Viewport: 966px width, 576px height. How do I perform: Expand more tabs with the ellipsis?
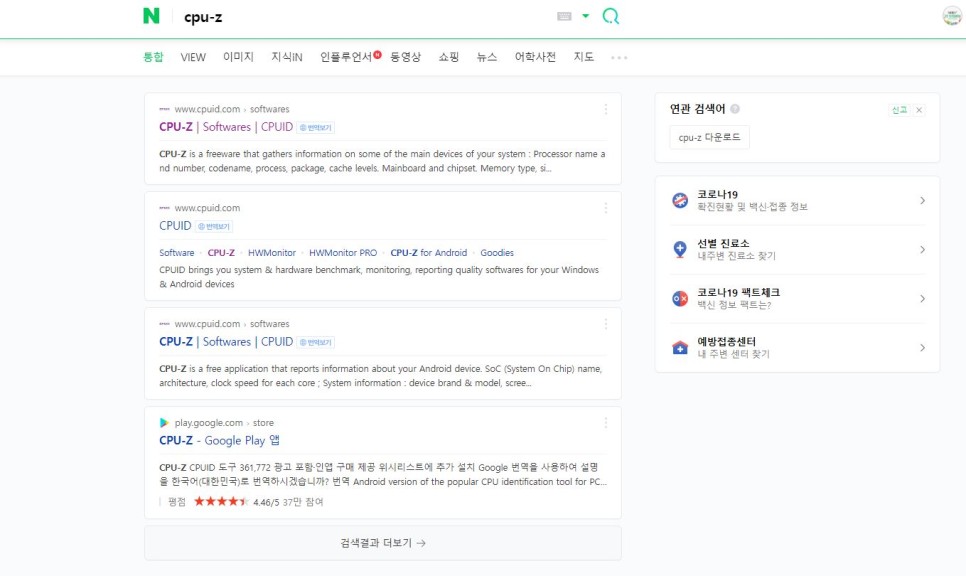(619, 57)
